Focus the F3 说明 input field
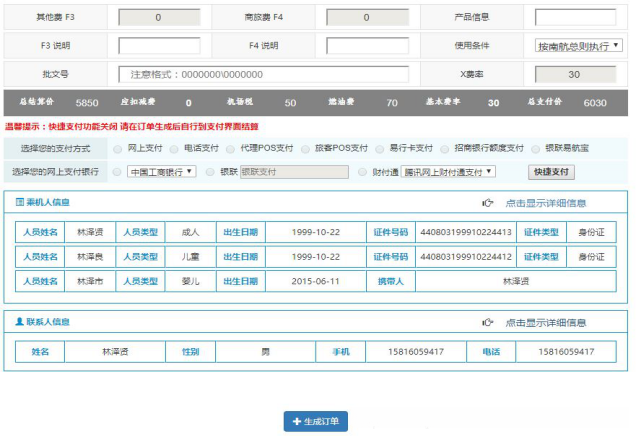Screen dimensions: 636x438 pyautogui.click(x=159, y=46)
